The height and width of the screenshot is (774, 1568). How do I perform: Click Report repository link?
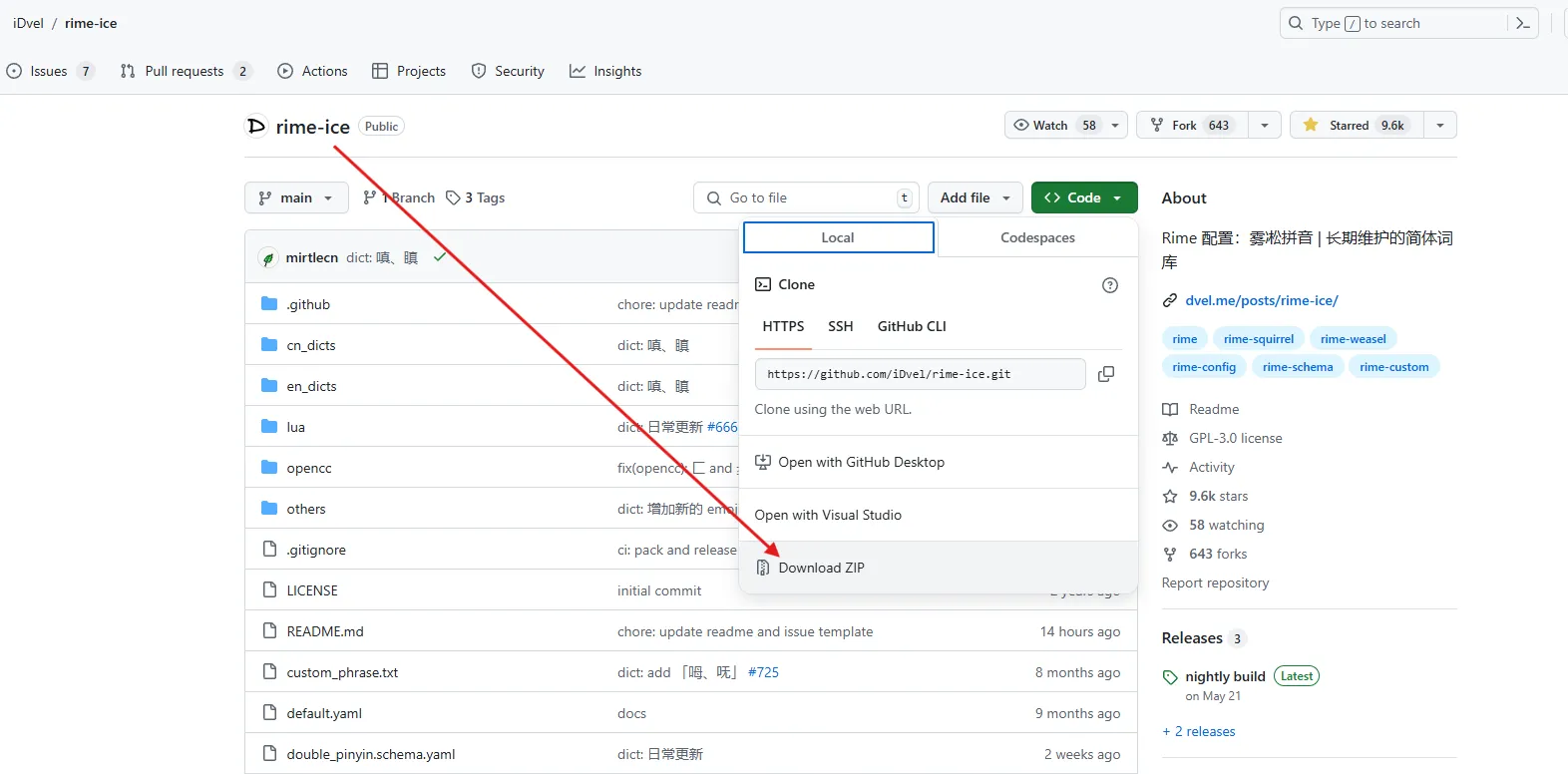point(1215,582)
